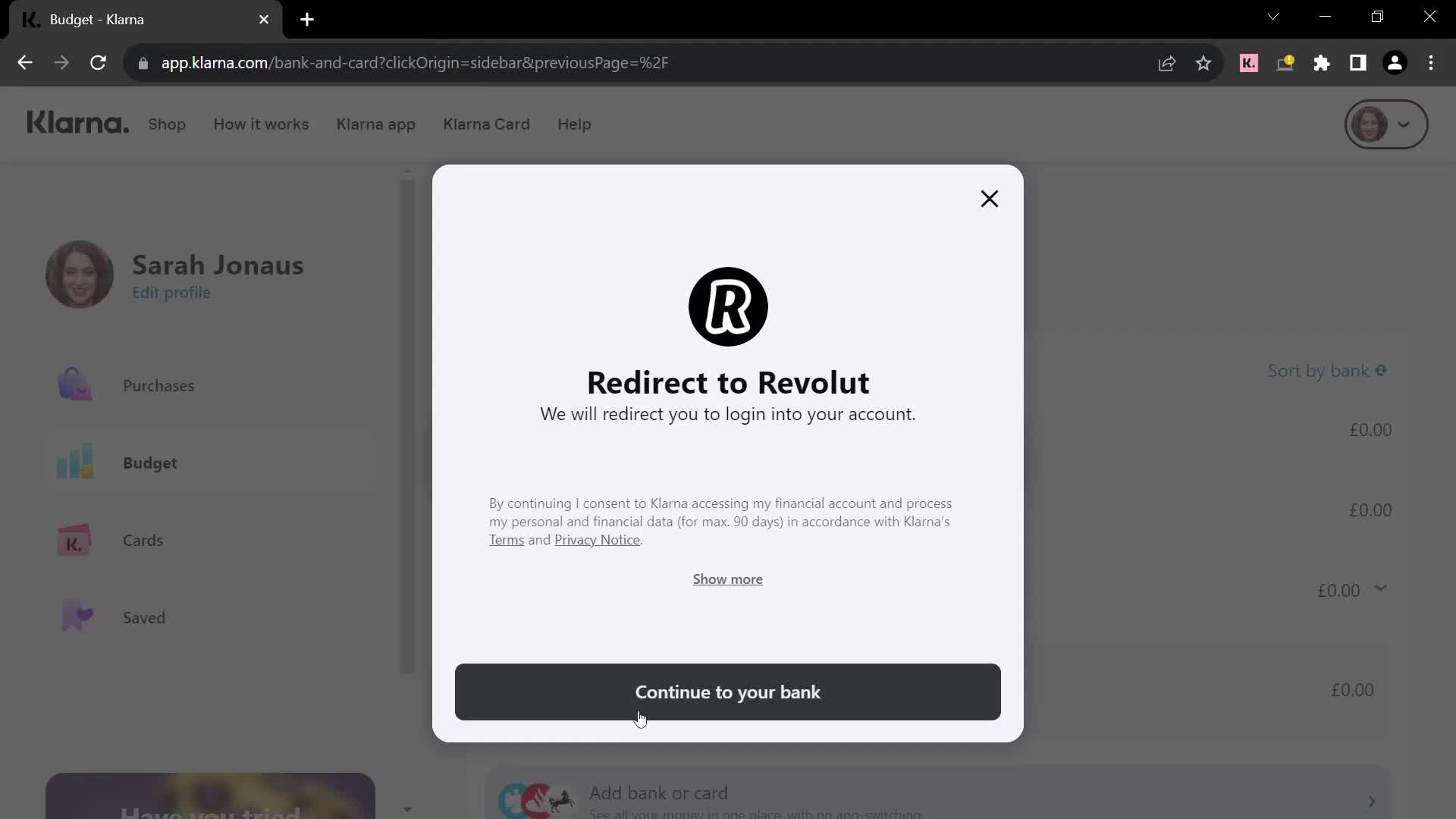Open the Shop menu item
1456x819 pixels.
click(x=167, y=124)
